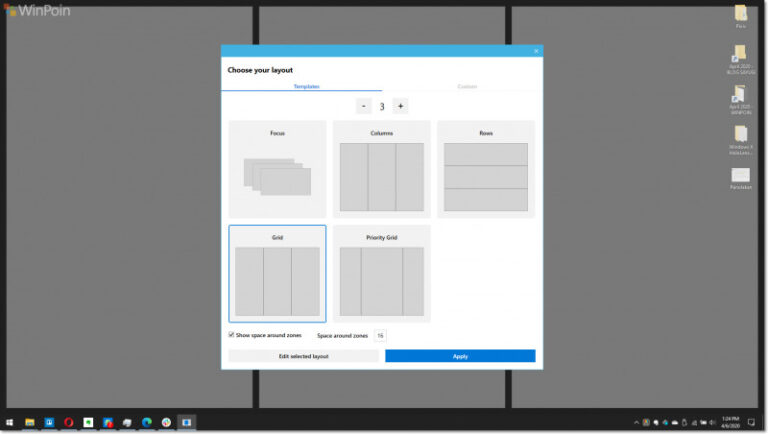The width and height of the screenshot is (768, 434).
Task: Select the bottom white desktop icon
Action: 741,179
